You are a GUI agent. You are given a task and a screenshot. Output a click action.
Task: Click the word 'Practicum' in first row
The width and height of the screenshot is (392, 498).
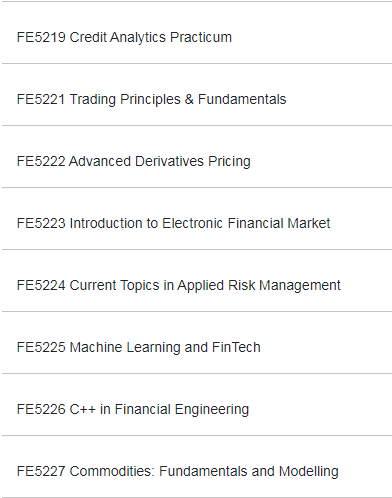pos(201,37)
